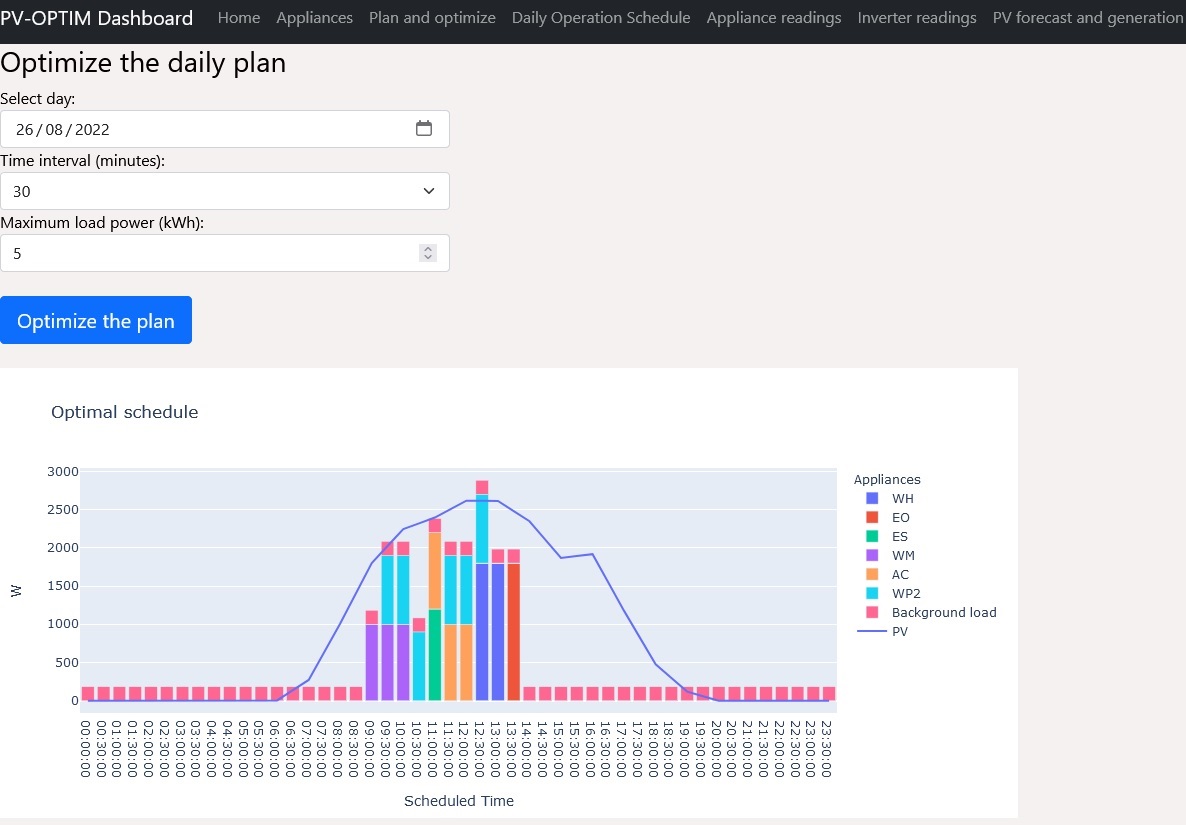Hide the PV line in legend
This screenshot has height=825, width=1186.
pyautogui.click(x=900, y=631)
